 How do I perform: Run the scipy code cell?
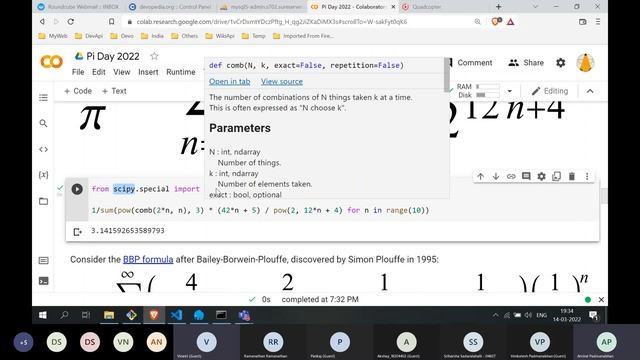pos(77,189)
